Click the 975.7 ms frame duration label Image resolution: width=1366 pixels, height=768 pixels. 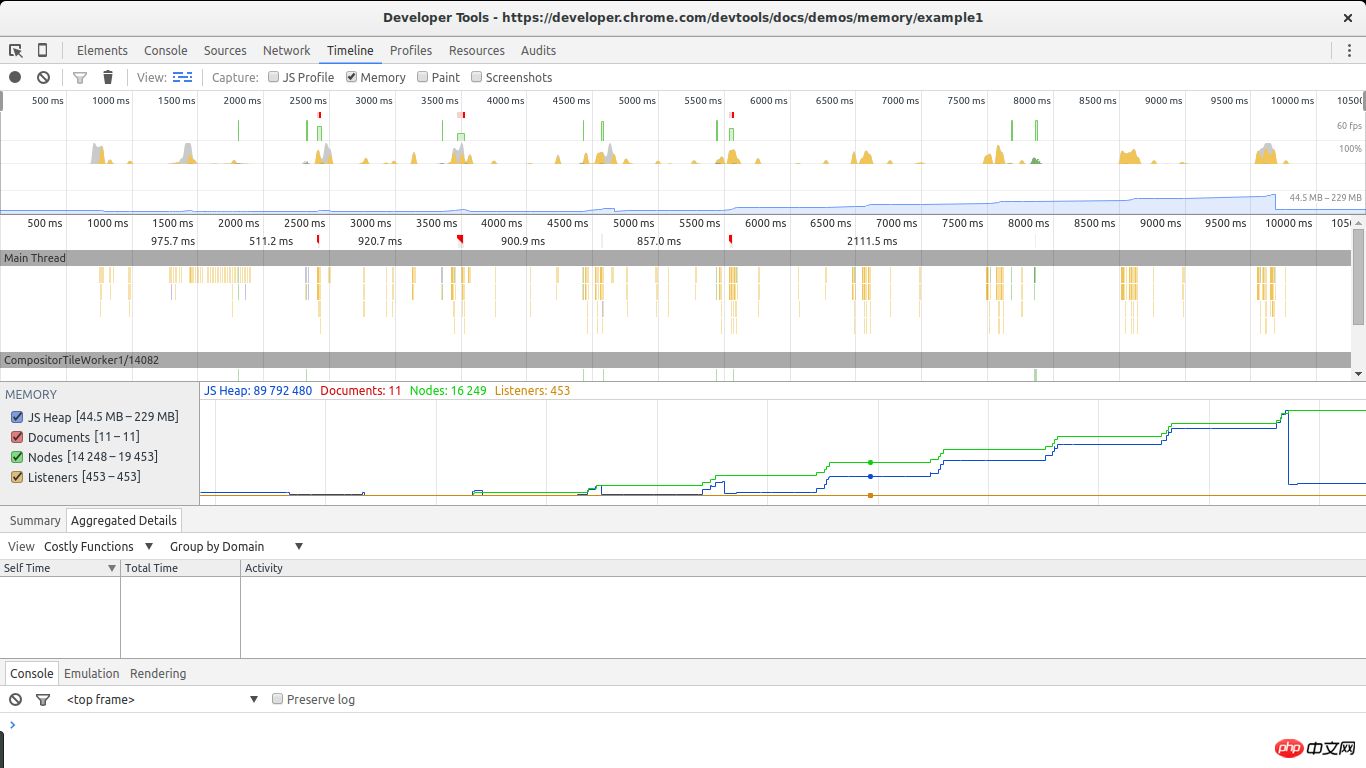tap(173, 241)
